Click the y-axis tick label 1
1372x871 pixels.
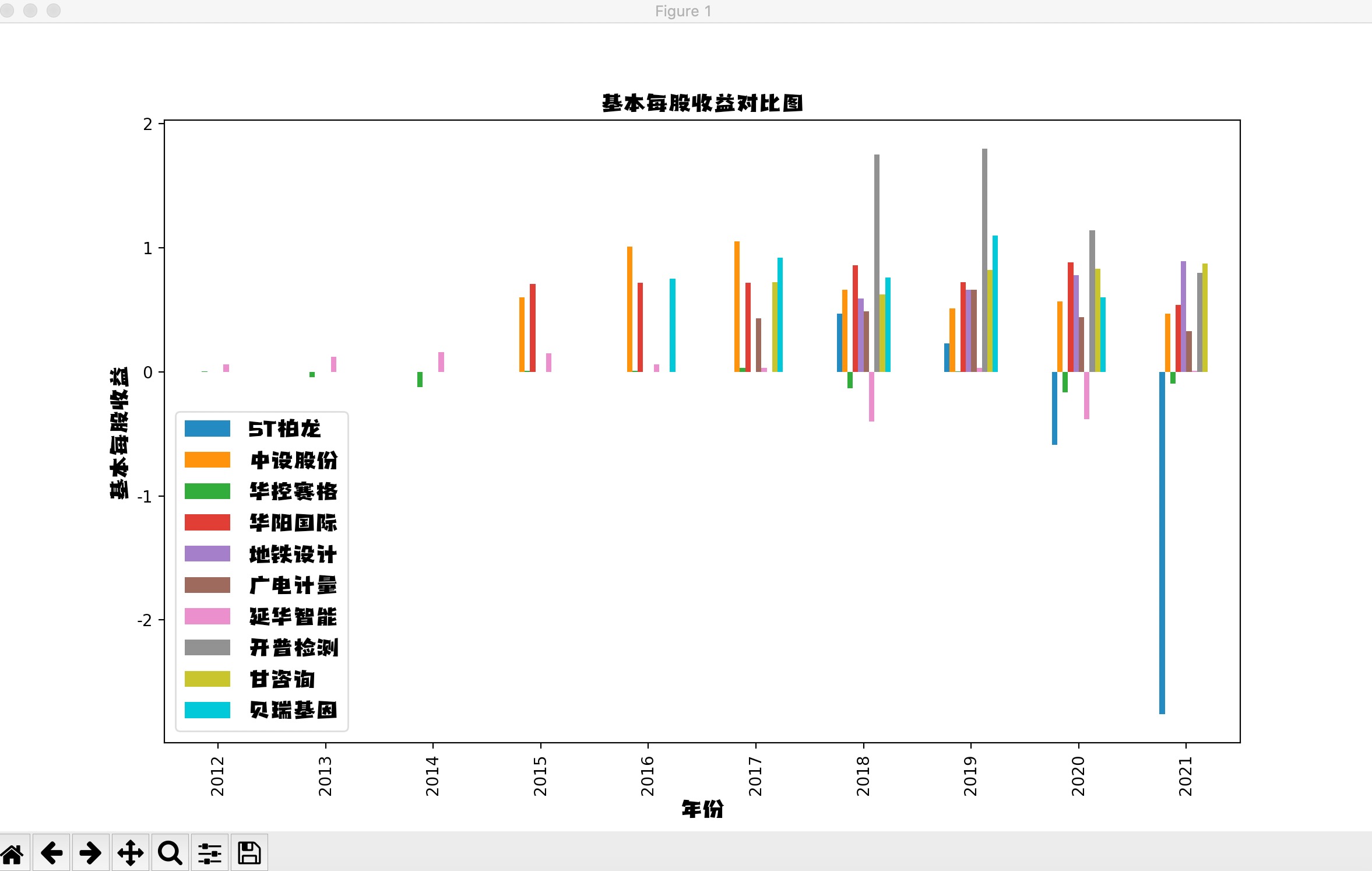148,248
